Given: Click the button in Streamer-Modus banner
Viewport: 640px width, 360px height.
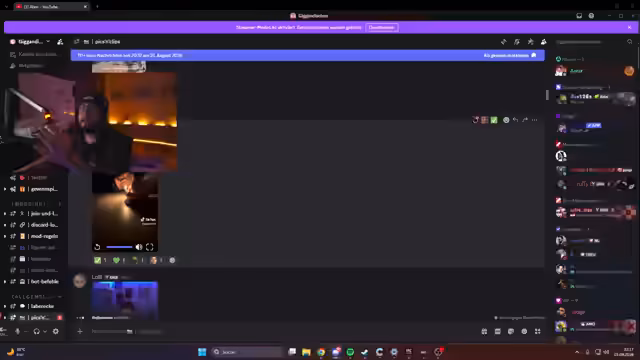Looking at the screenshot, I should pyautogui.click(x=382, y=27).
